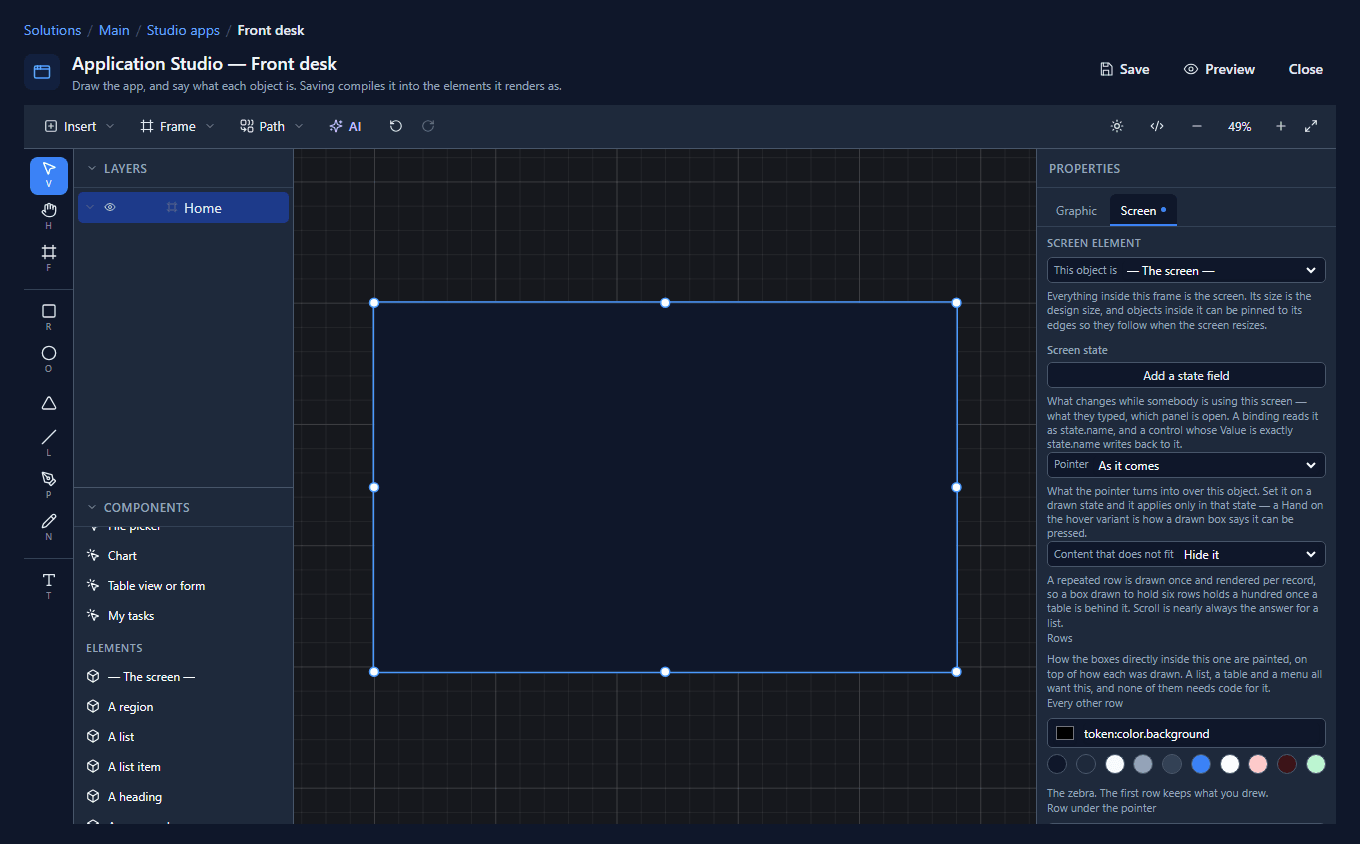Open the Insert dropdown menu

pos(80,126)
